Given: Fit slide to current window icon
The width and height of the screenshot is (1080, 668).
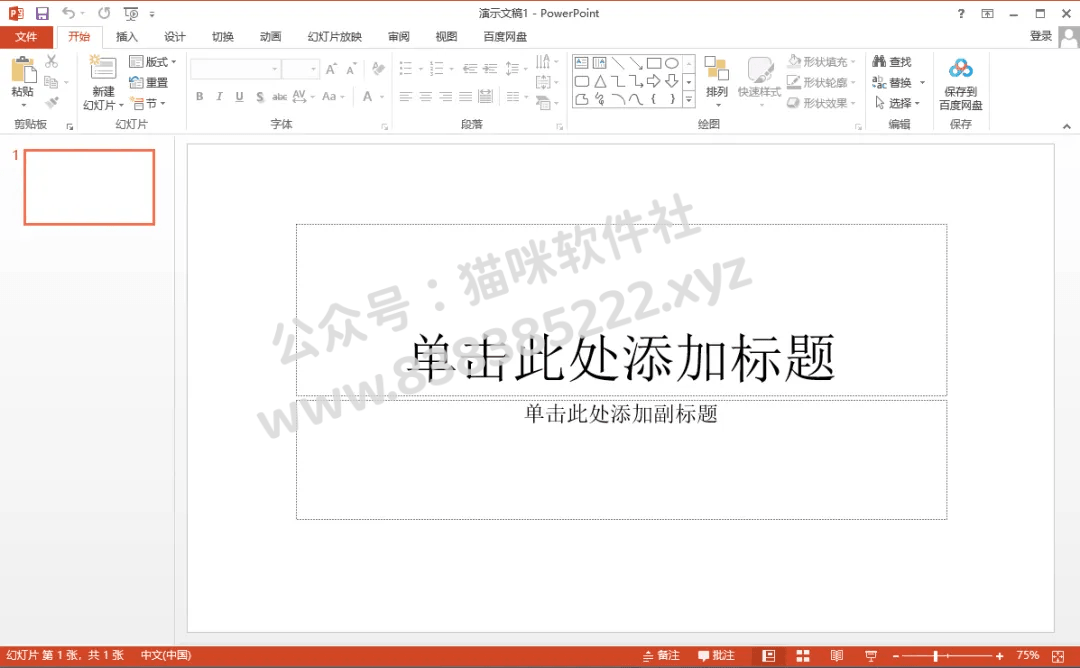Looking at the screenshot, I should point(1058,656).
